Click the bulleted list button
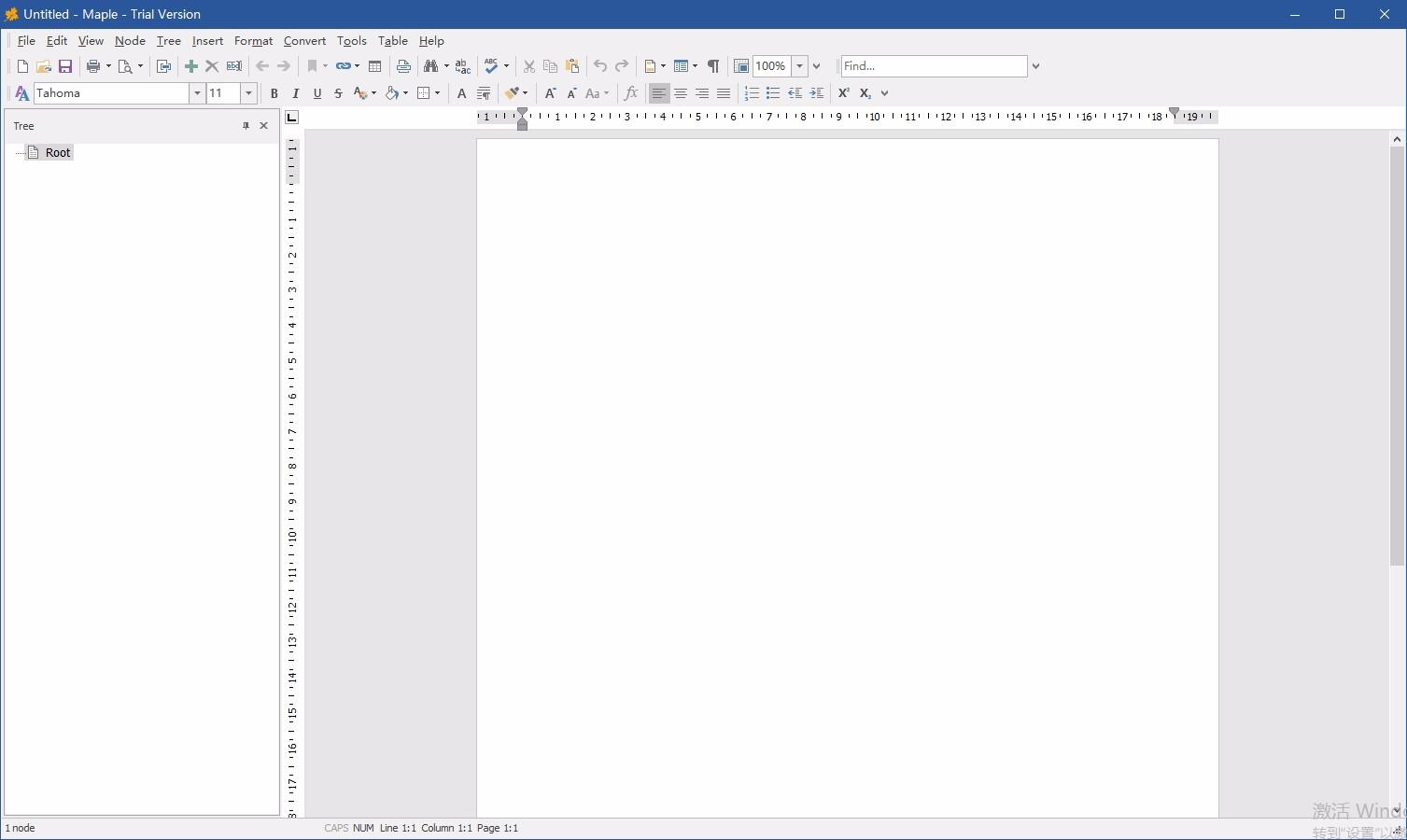Viewport: 1407px width, 840px height. coord(773,93)
